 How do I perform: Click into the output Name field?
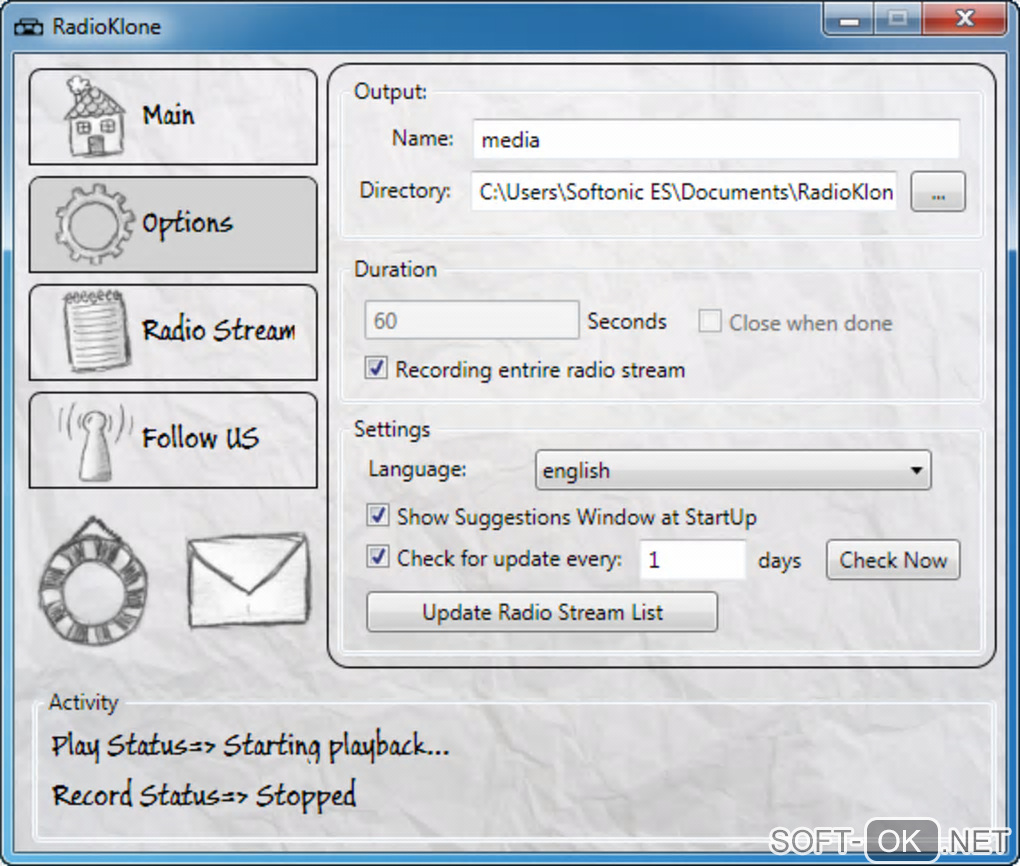716,139
